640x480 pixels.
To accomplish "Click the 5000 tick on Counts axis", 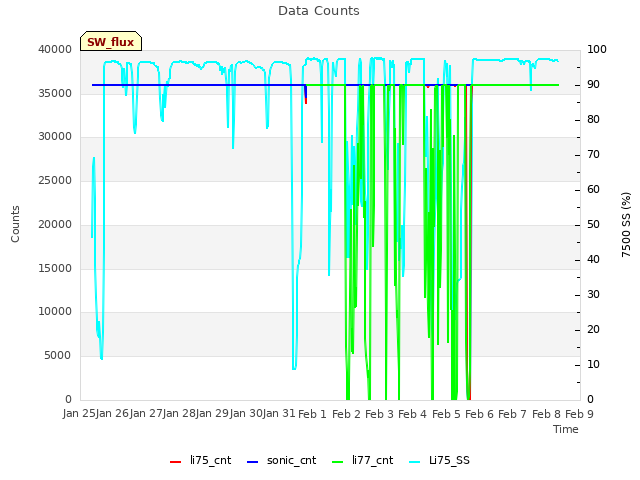I will click(x=58, y=356).
